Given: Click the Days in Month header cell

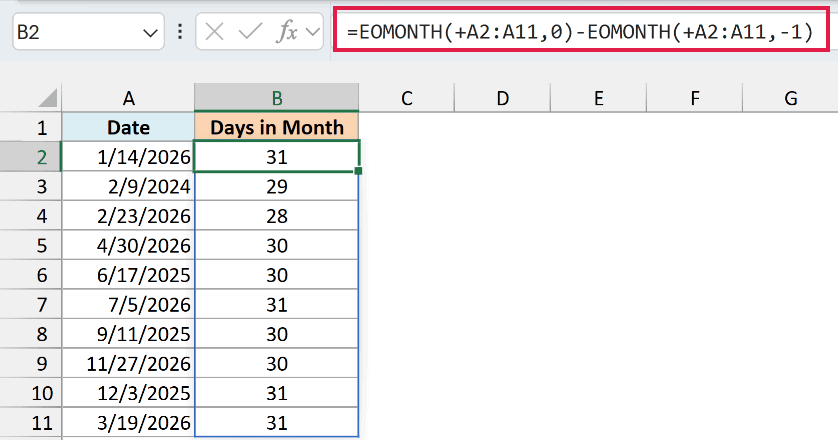Looking at the screenshot, I should tap(276, 127).
